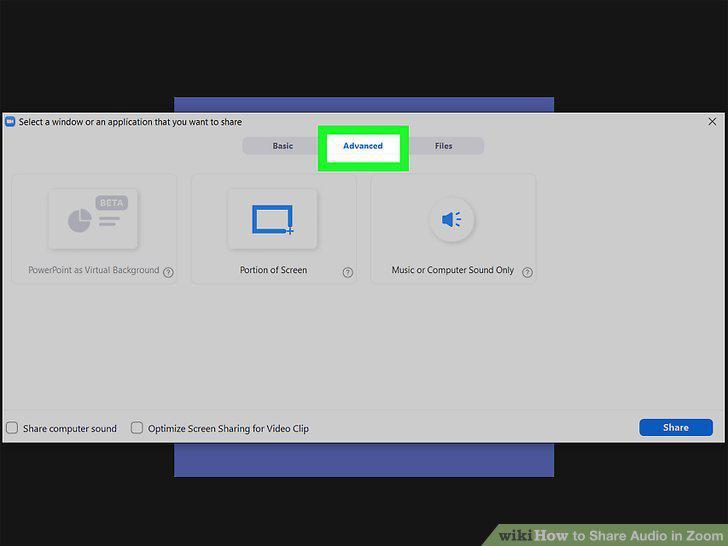Switch to the Files tab
Screen dimensions: 728x546
[443, 146]
